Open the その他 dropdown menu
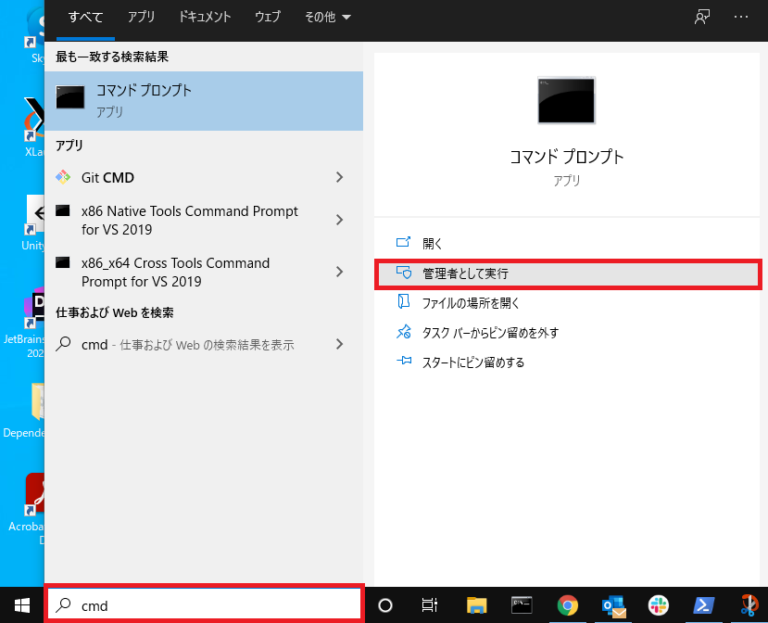This screenshot has width=768, height=623. click(327, 17)
